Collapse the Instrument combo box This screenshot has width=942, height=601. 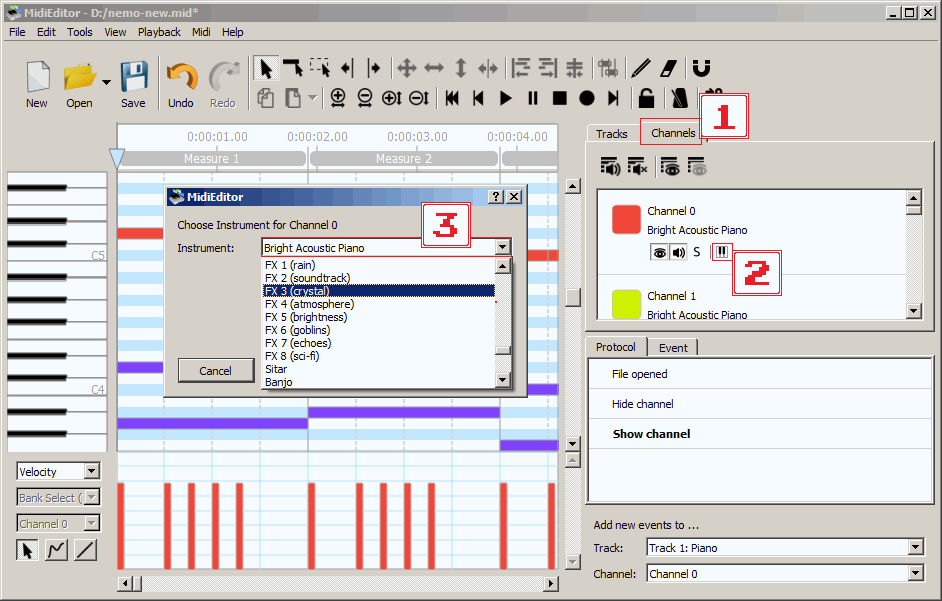click(x=503, y=248)
